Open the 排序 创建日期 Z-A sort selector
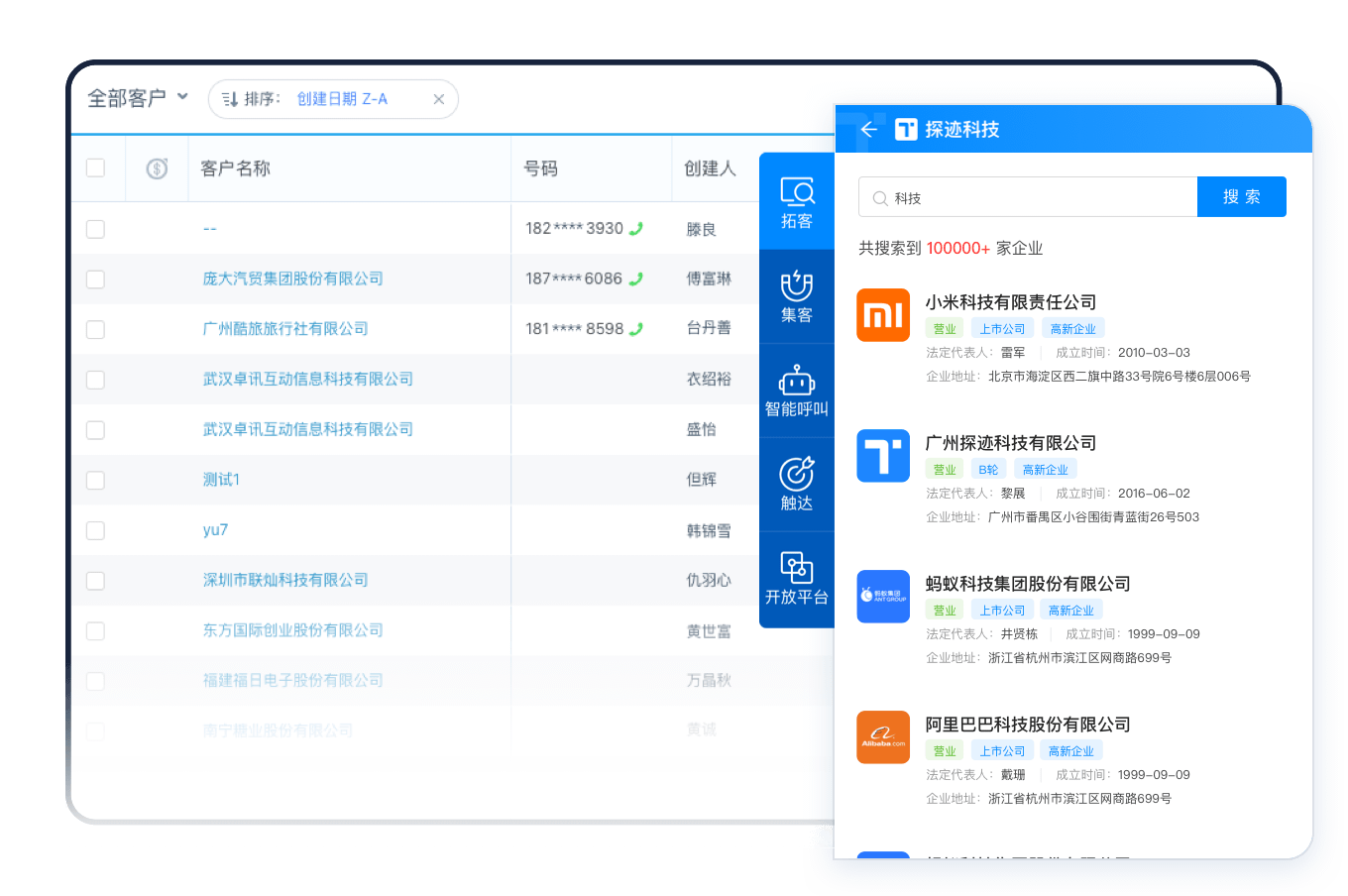The width and height of the screenshot is (1348, 896). tap(333, 99)
